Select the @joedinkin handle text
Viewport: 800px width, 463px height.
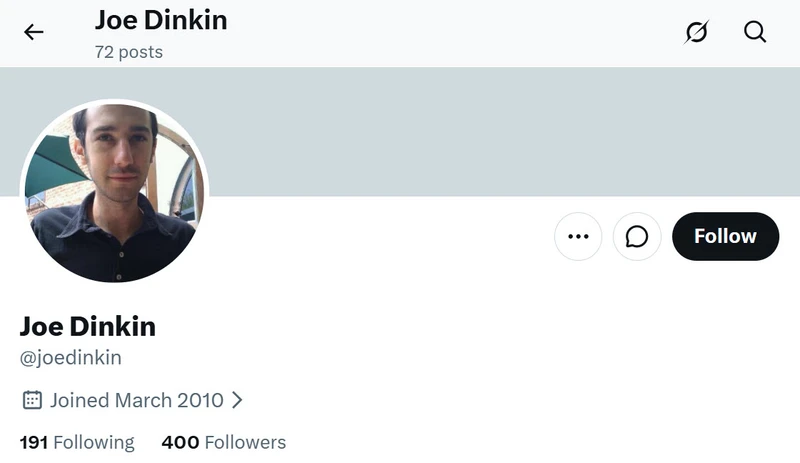coord(70,357)
